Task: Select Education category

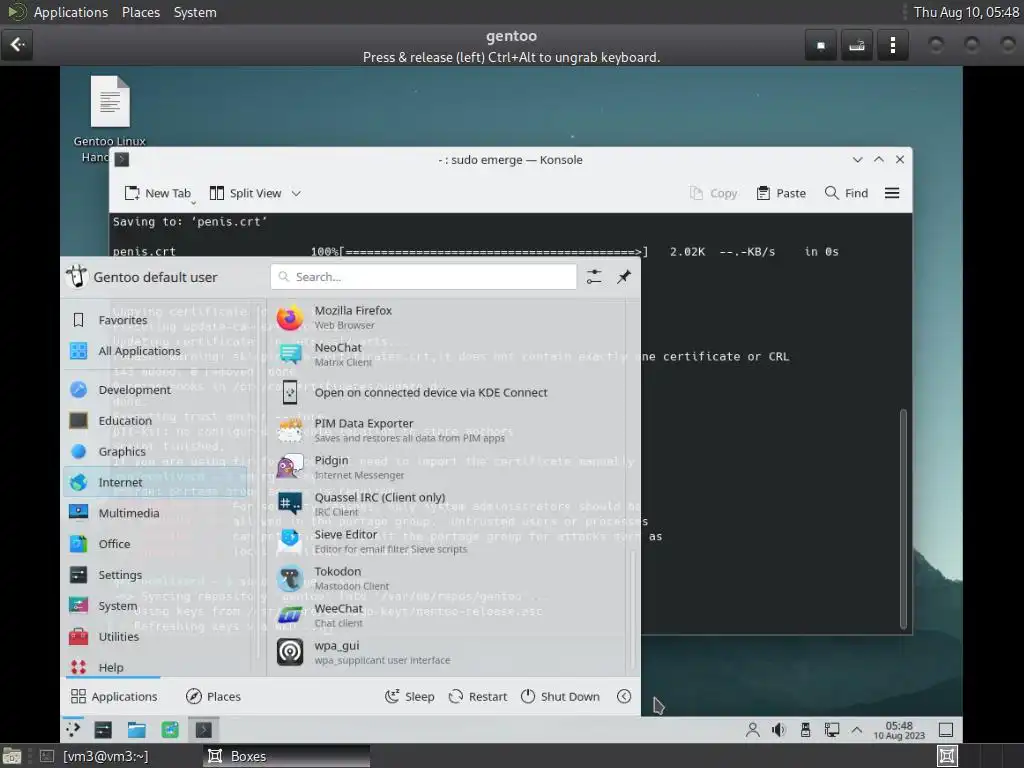Action: 156,421
